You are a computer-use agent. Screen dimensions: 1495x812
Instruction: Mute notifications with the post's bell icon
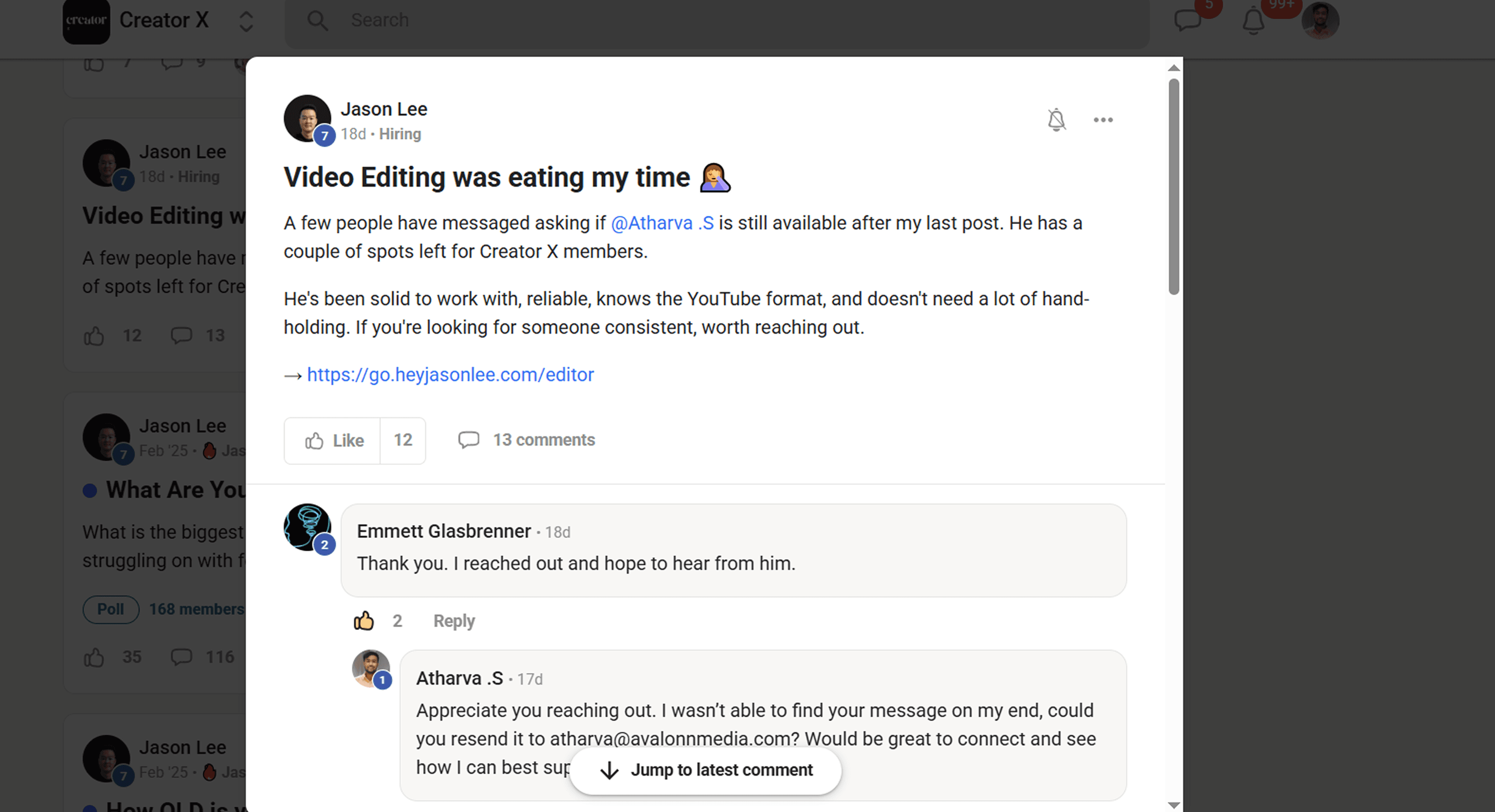coord(1055,120)
